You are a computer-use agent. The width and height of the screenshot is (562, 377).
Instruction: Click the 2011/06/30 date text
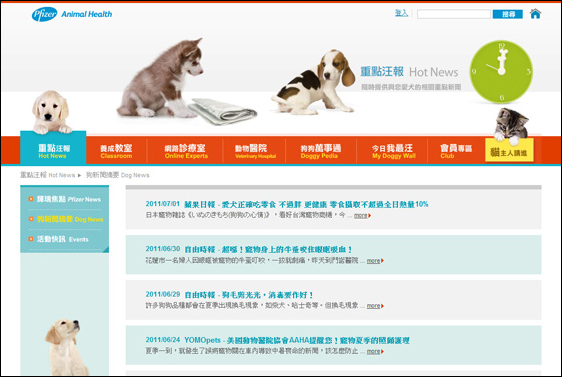(162, 249)
